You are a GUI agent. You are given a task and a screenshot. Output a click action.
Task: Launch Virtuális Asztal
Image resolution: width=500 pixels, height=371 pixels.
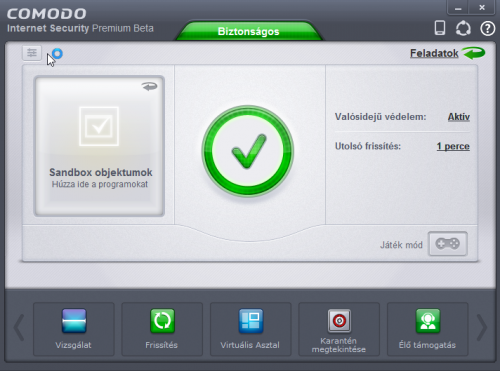tap(250, 329)
